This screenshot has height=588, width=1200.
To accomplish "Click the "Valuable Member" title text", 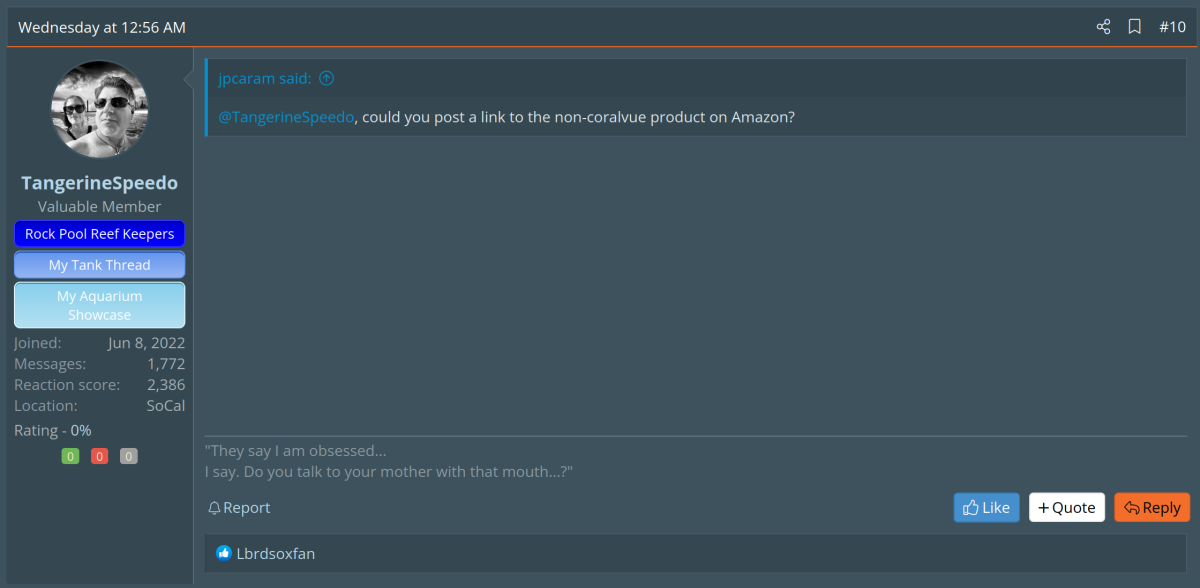I will point(100,206).
